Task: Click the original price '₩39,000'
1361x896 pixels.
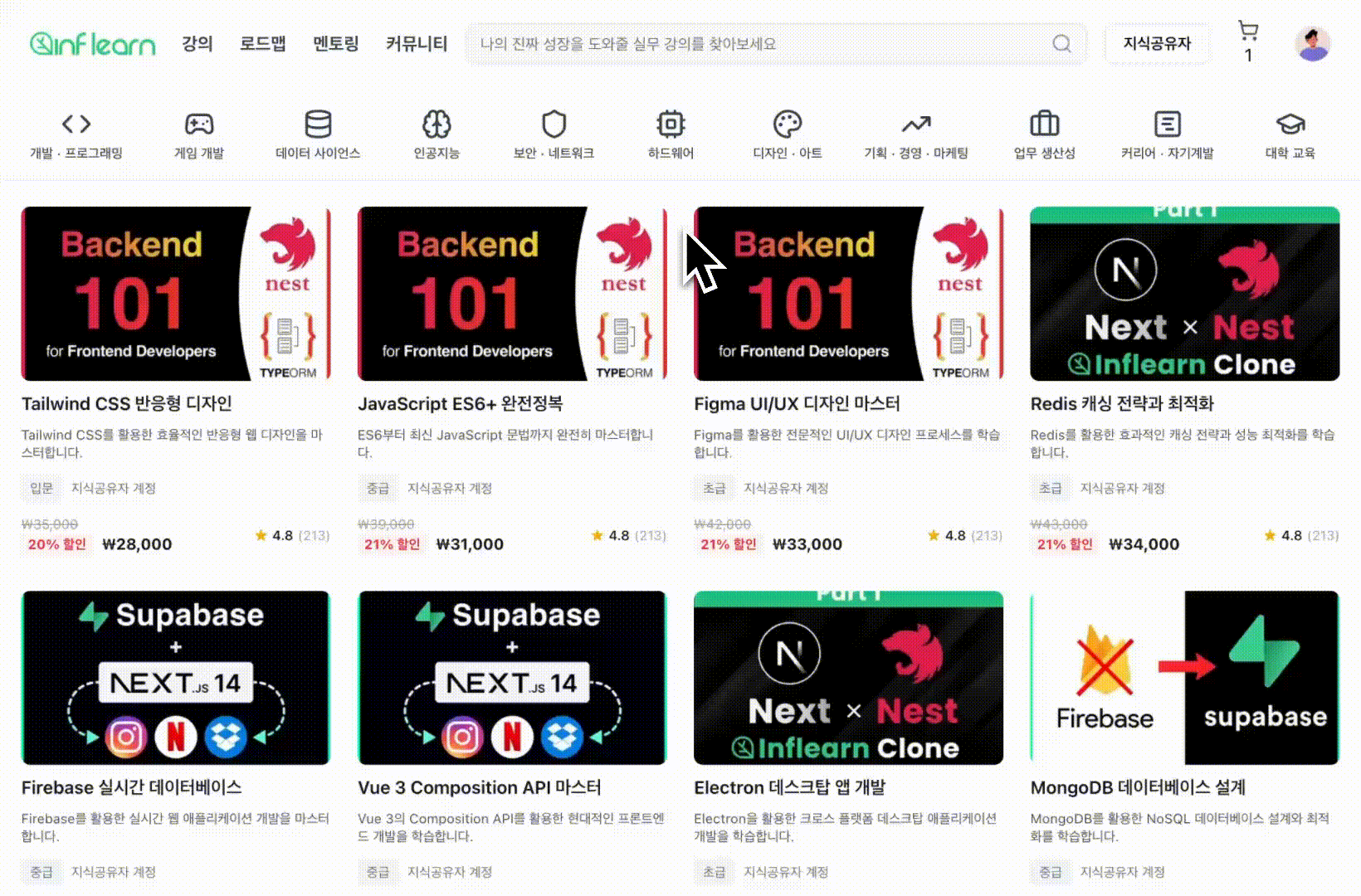Action: pos(386,524)
